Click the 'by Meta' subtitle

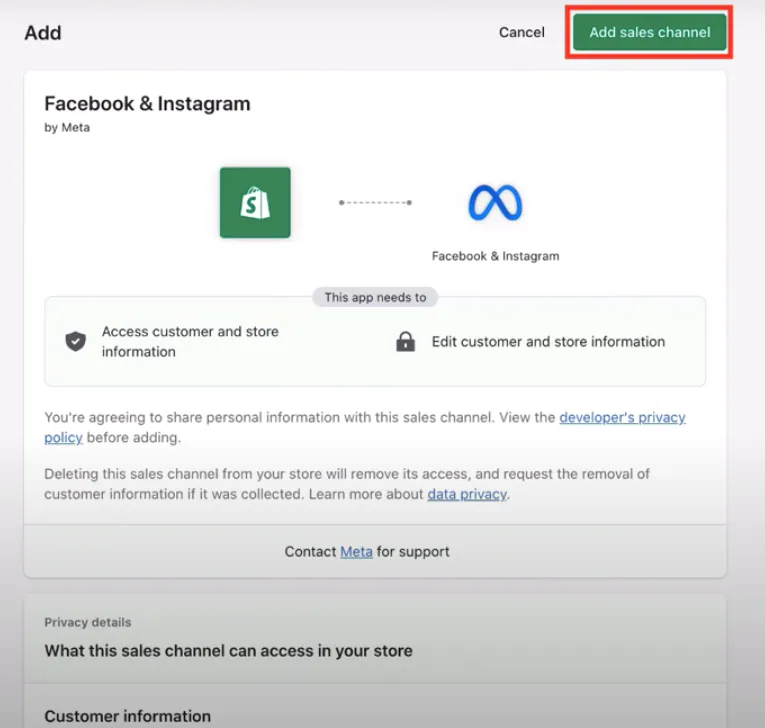click(x=67, y=128)
